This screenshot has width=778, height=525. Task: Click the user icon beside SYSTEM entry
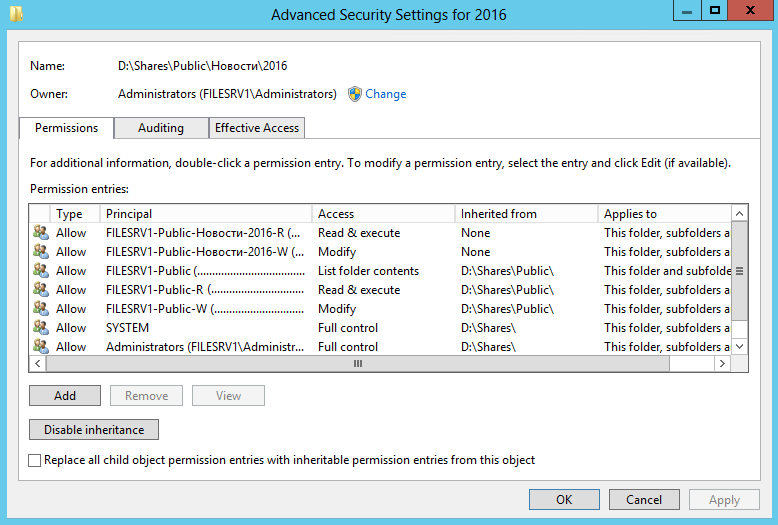coord(40,328)
